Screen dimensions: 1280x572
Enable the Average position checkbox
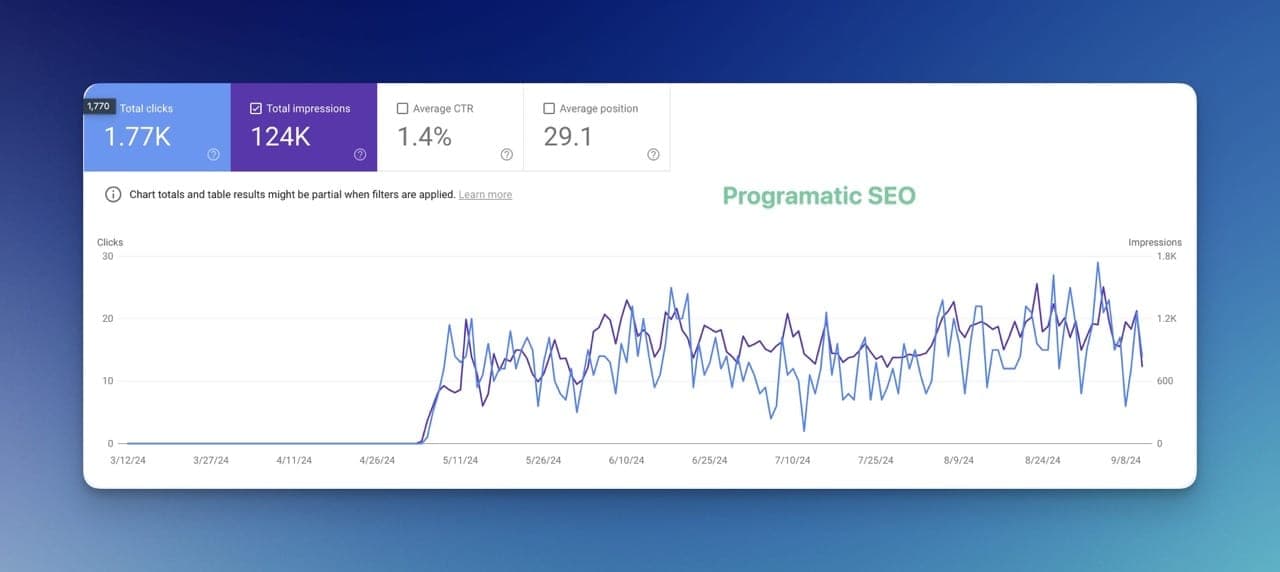point(549,108)
